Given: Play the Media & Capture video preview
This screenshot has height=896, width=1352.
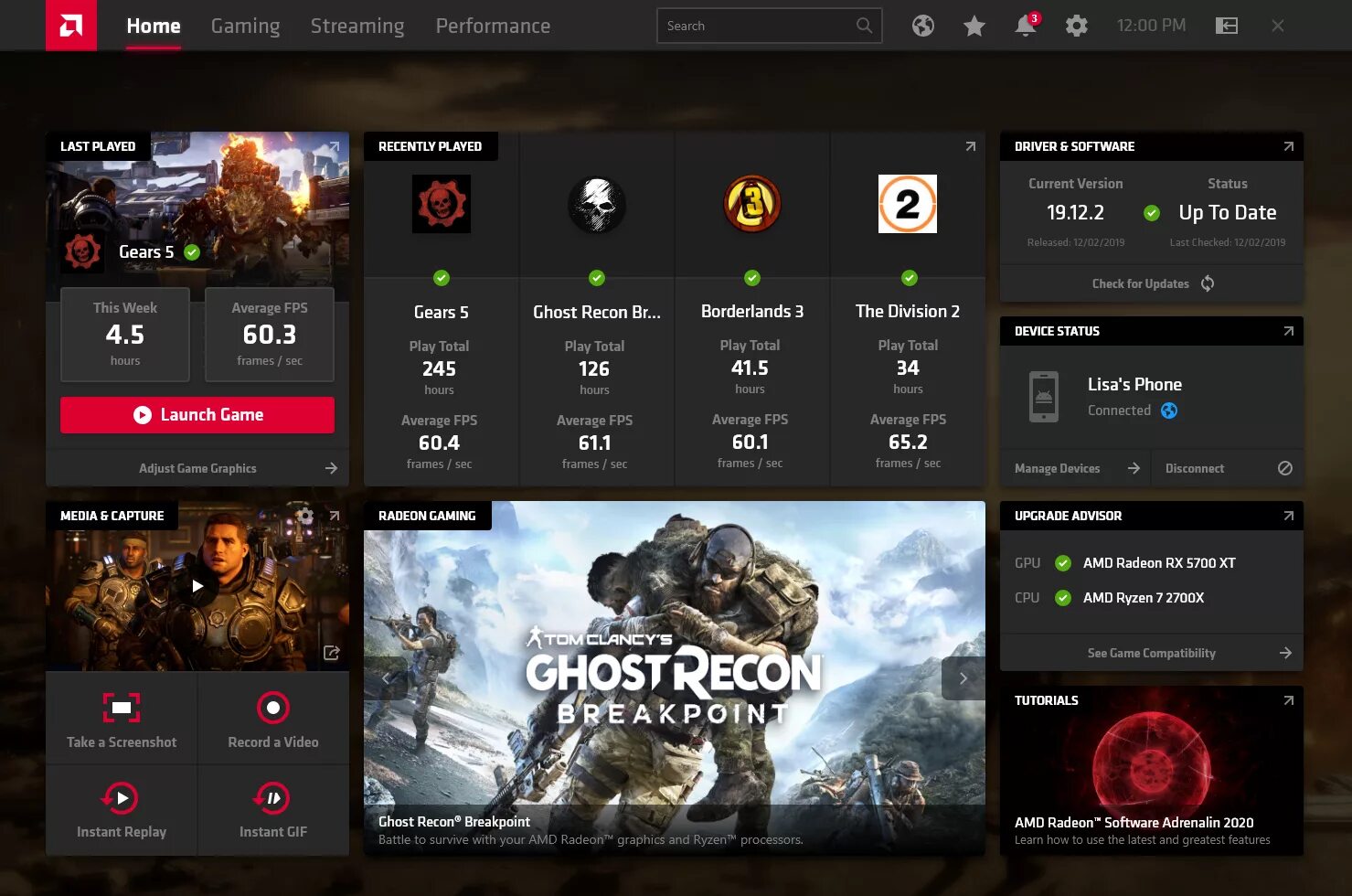Looking at the screenshot, I should (197, 586).
